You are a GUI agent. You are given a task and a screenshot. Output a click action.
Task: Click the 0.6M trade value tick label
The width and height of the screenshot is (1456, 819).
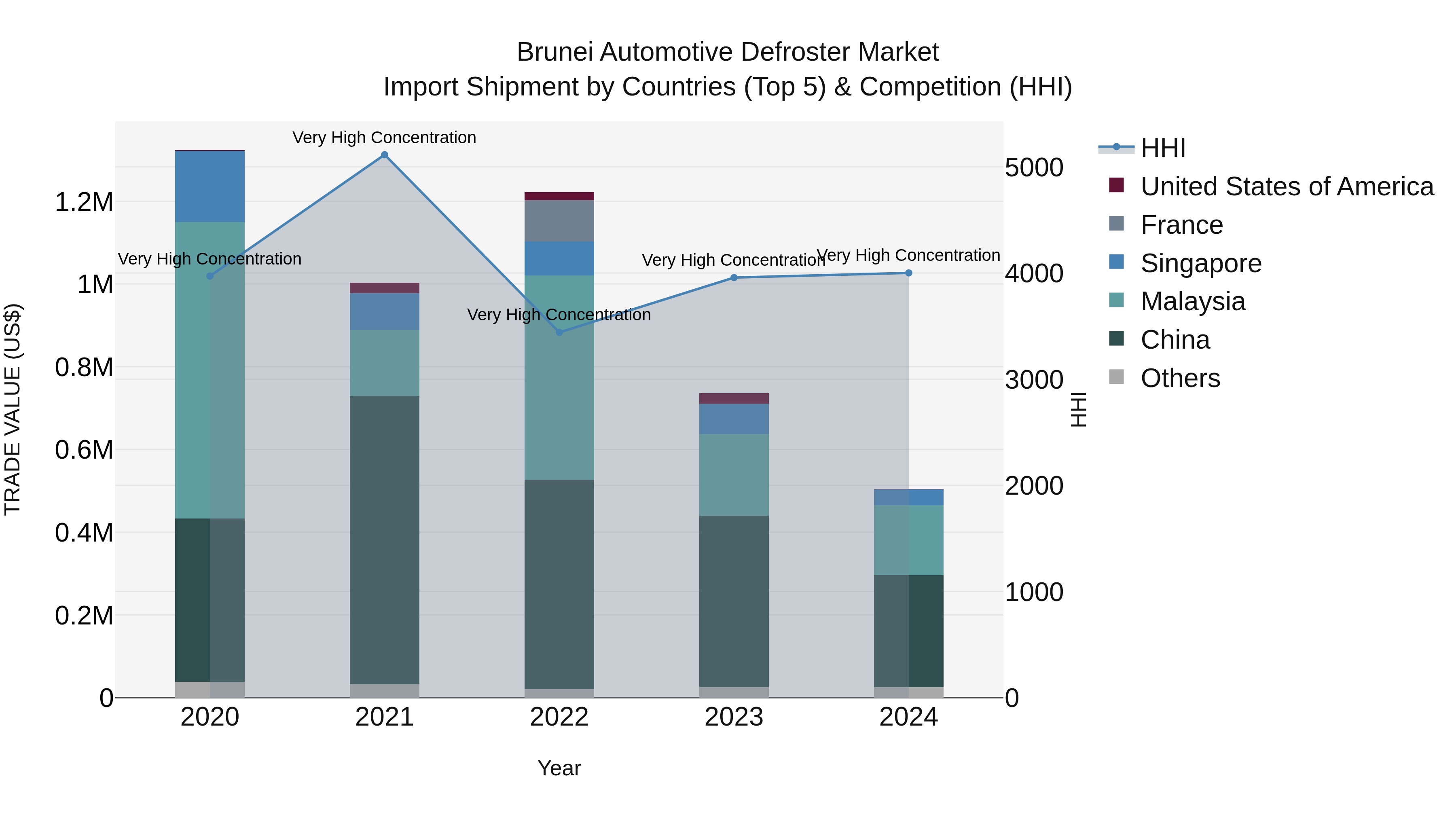click(x=84, y=450)
